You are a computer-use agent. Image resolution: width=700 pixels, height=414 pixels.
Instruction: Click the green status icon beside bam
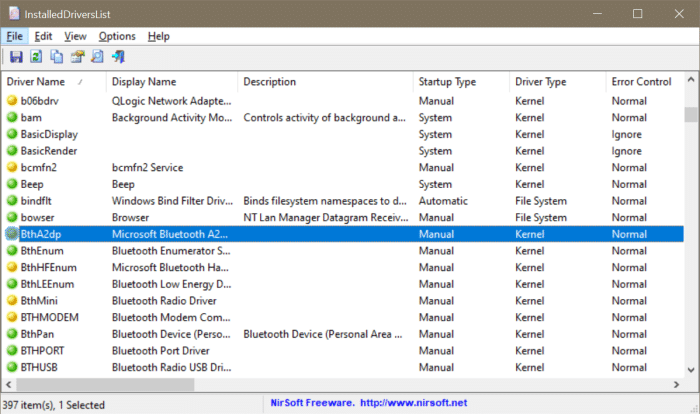[12, 117]
